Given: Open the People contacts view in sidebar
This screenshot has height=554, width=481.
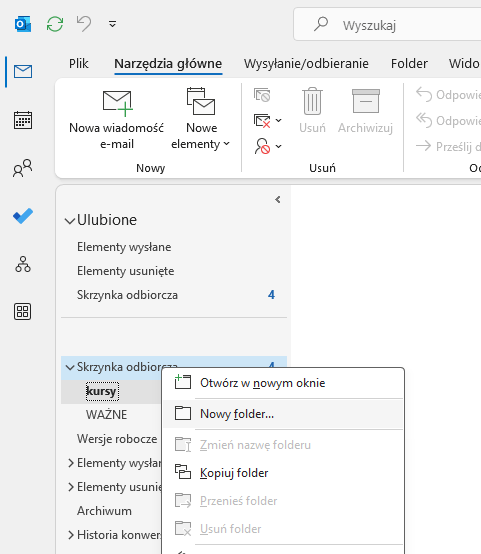Looking at the screenshot, I should 23,168.
